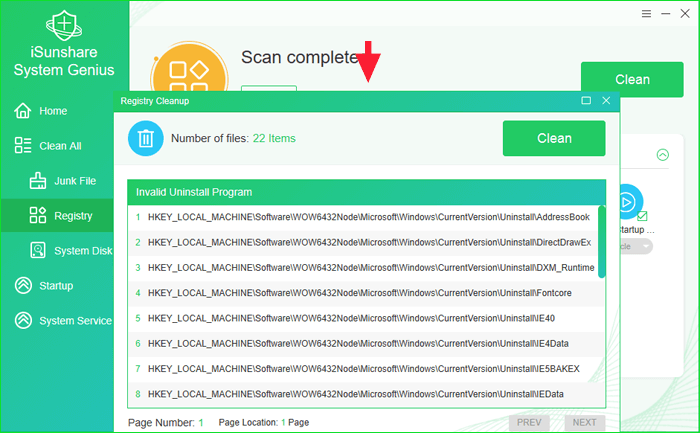The image size is (700, 433).
Task: Click the Startup up-arrow circle icon
Action: (23, 285)
